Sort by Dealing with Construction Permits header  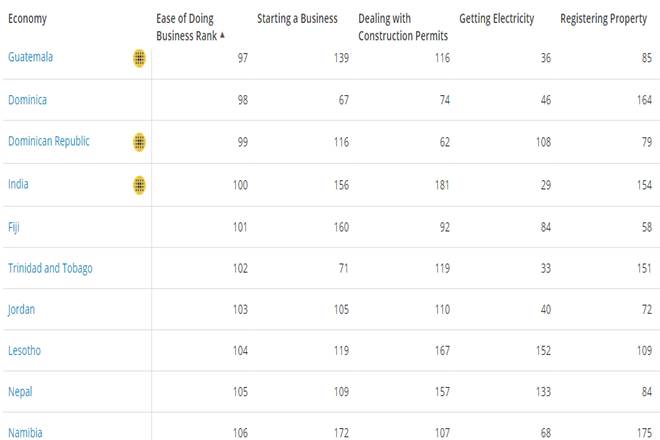click(403, 27)
